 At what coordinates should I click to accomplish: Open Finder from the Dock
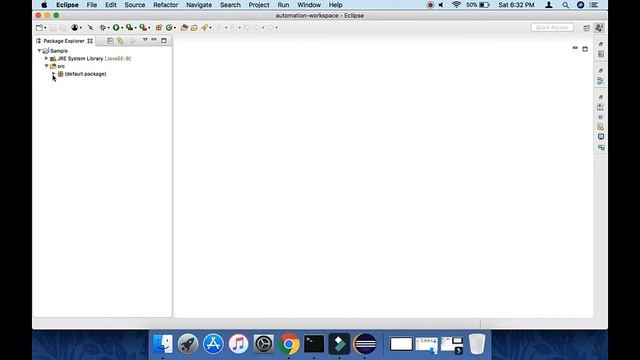[x=162, y=344]
